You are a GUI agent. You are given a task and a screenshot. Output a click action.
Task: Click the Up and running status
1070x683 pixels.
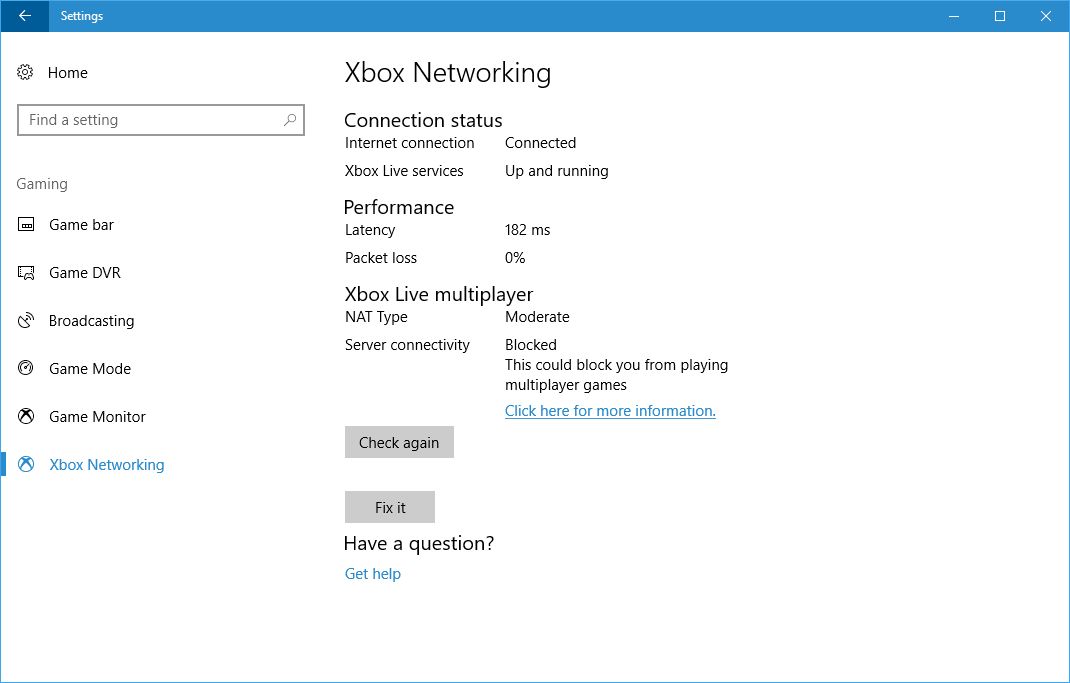tap(557, 171)
